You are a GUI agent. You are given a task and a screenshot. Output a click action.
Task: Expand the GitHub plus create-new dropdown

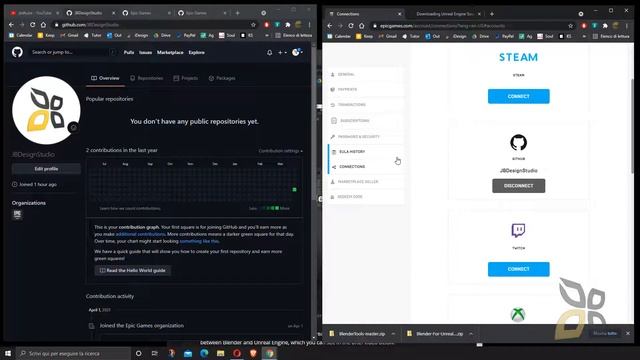[282, 53]
